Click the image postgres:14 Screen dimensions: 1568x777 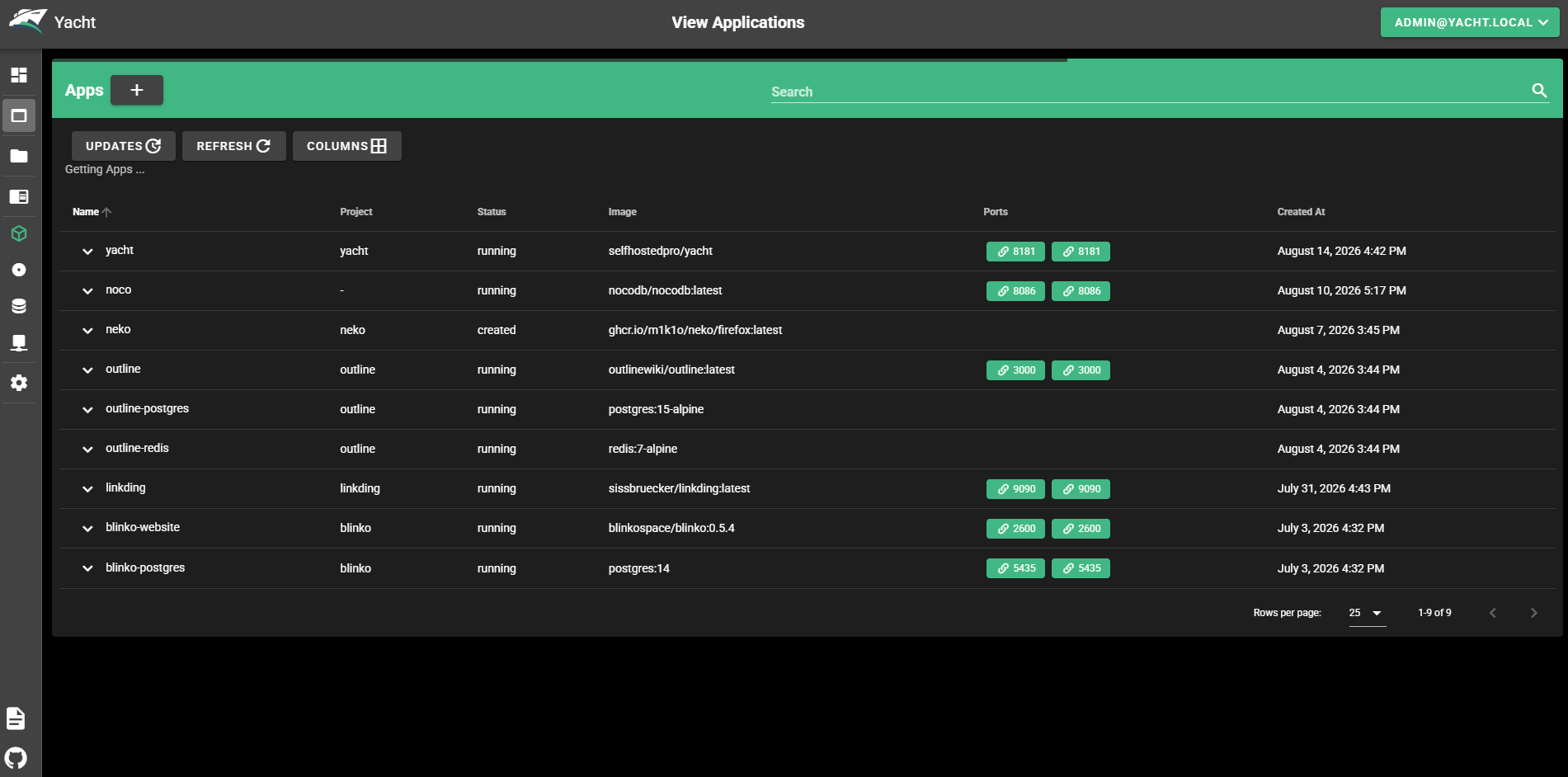[639, 568]
